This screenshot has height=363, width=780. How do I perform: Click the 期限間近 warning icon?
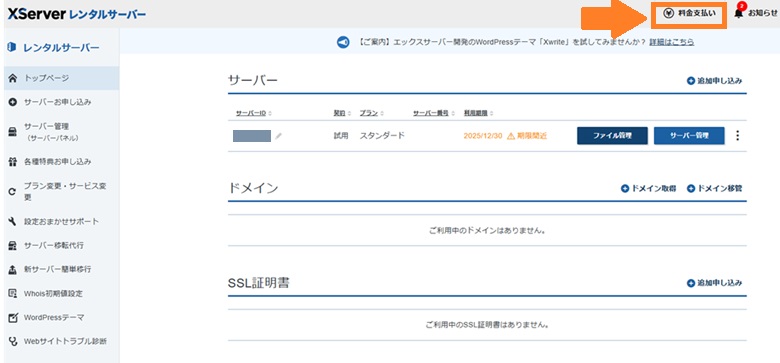coord(510,136)
